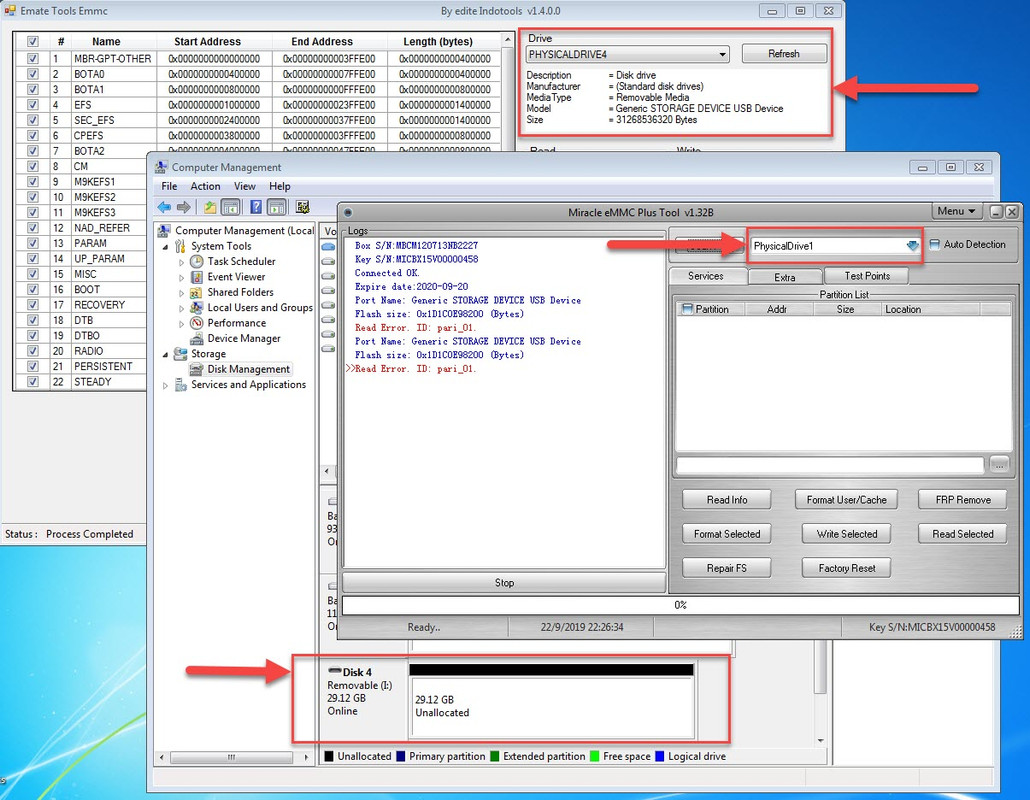Switch to the Test Points tab

pos(867,276)
